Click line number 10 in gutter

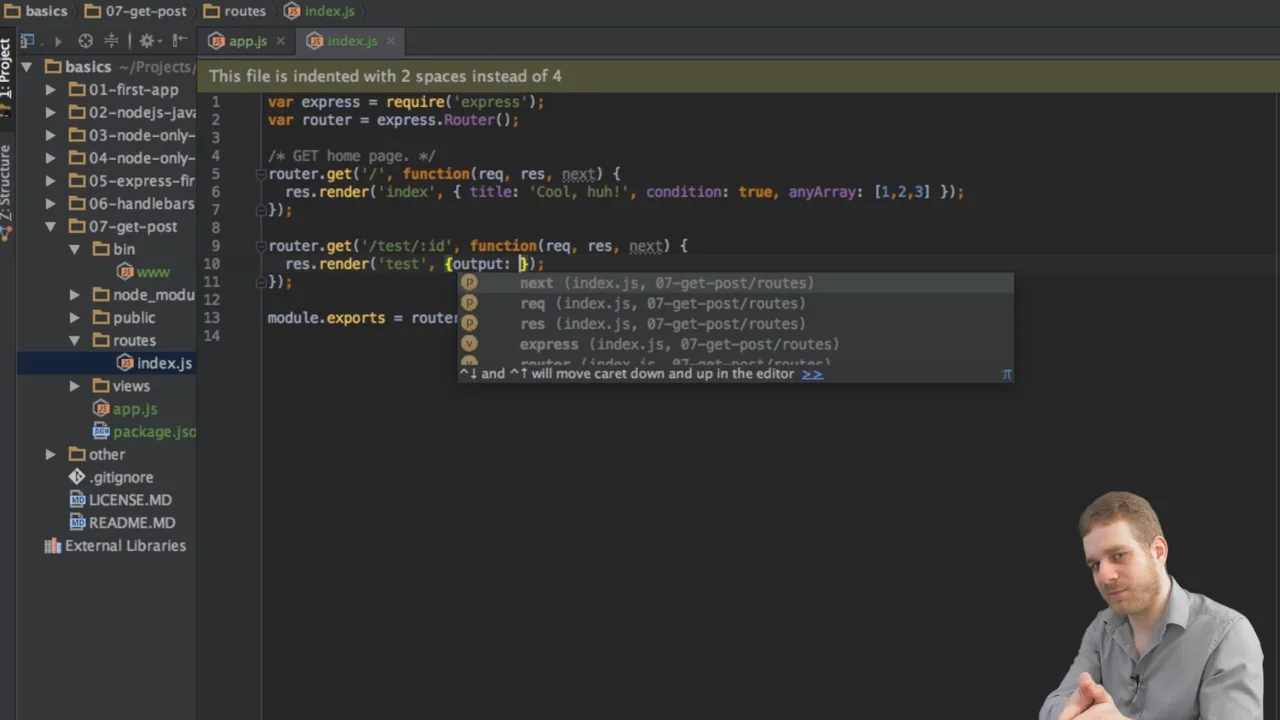click(x=211, y=264)
